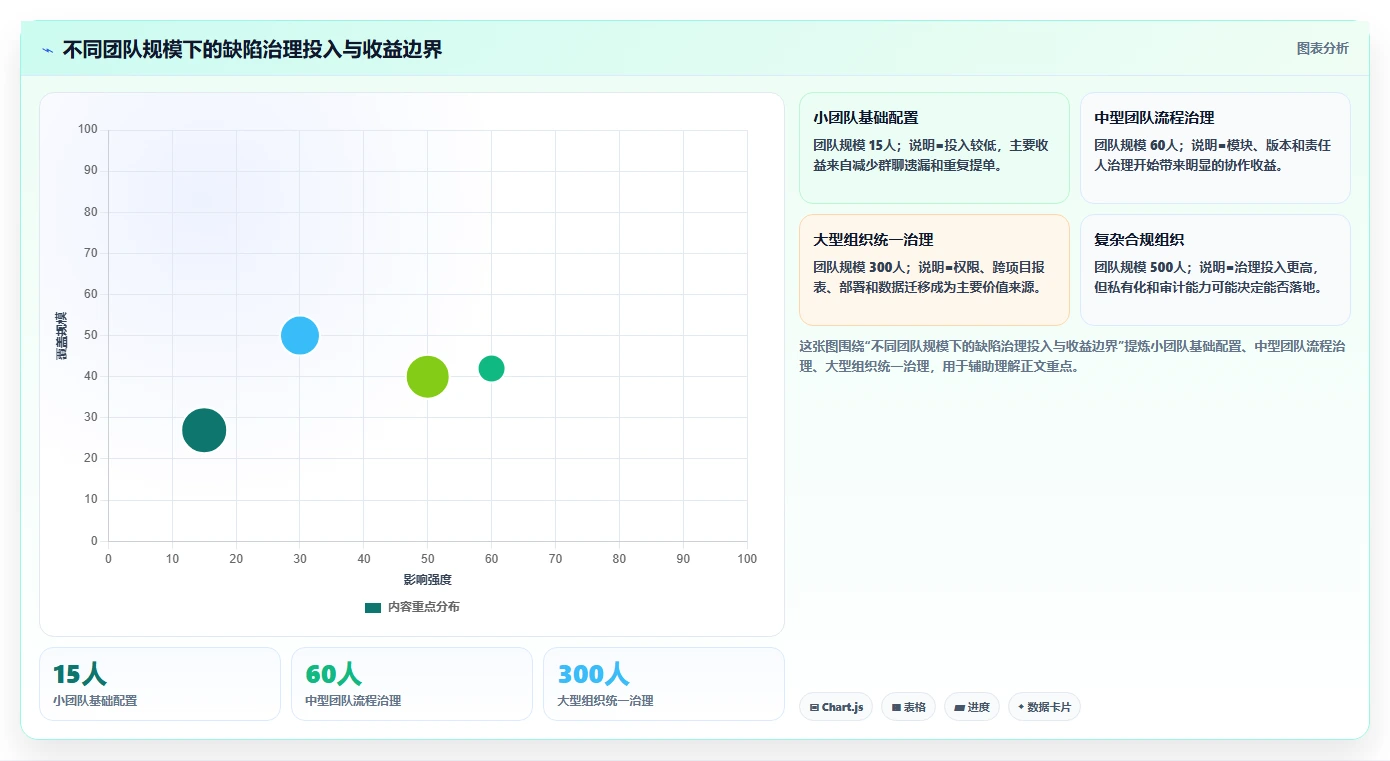Click the table icon inside 表格 chip
Image resolution: width=1390 pixels, height=761 pixels.
click(x=896, y=707)
